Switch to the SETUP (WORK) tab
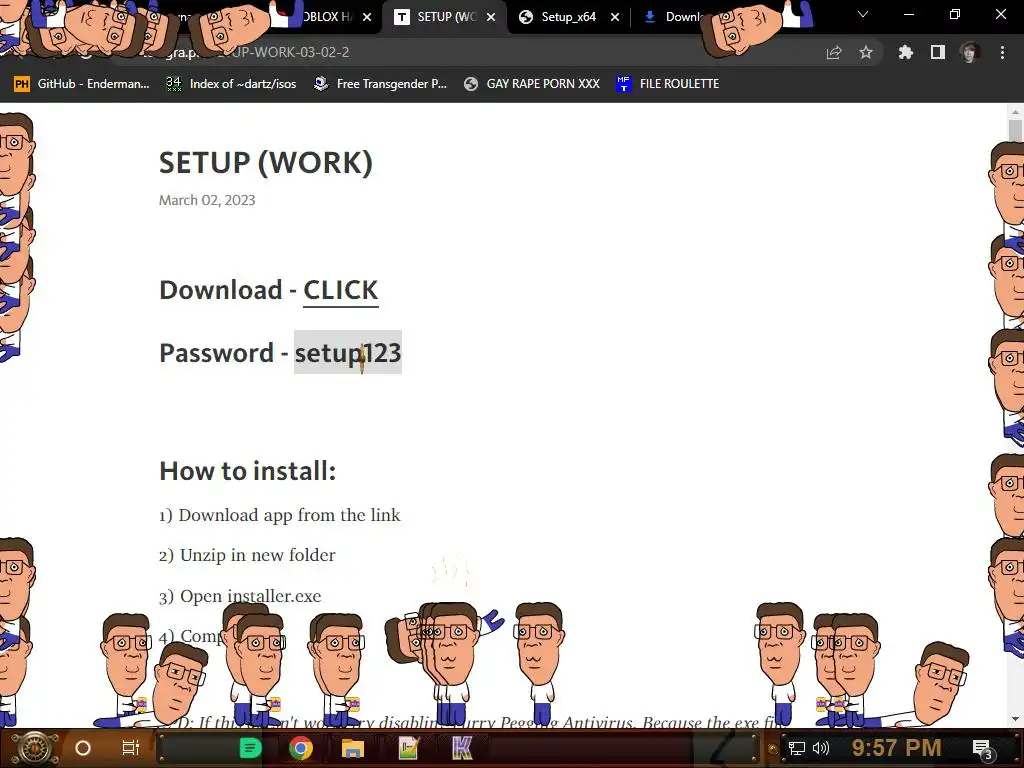The width and height of the screenshot is (1024, 768). pyautogui.click(x=446, y=17)
